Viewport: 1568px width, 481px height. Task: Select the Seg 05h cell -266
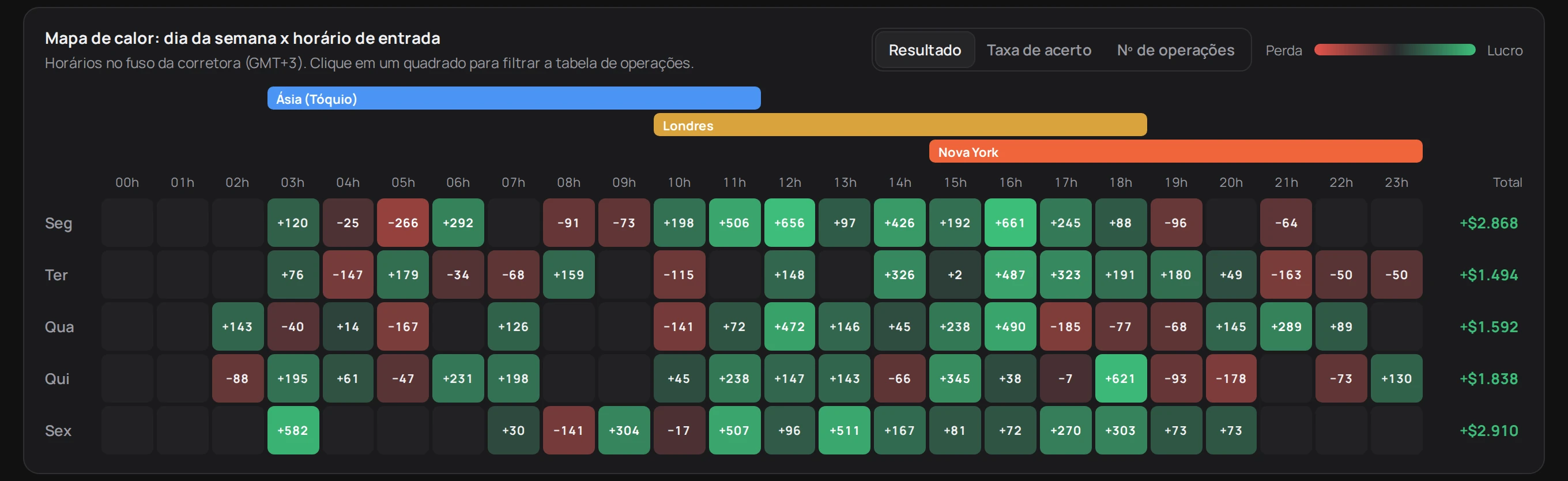403,223
